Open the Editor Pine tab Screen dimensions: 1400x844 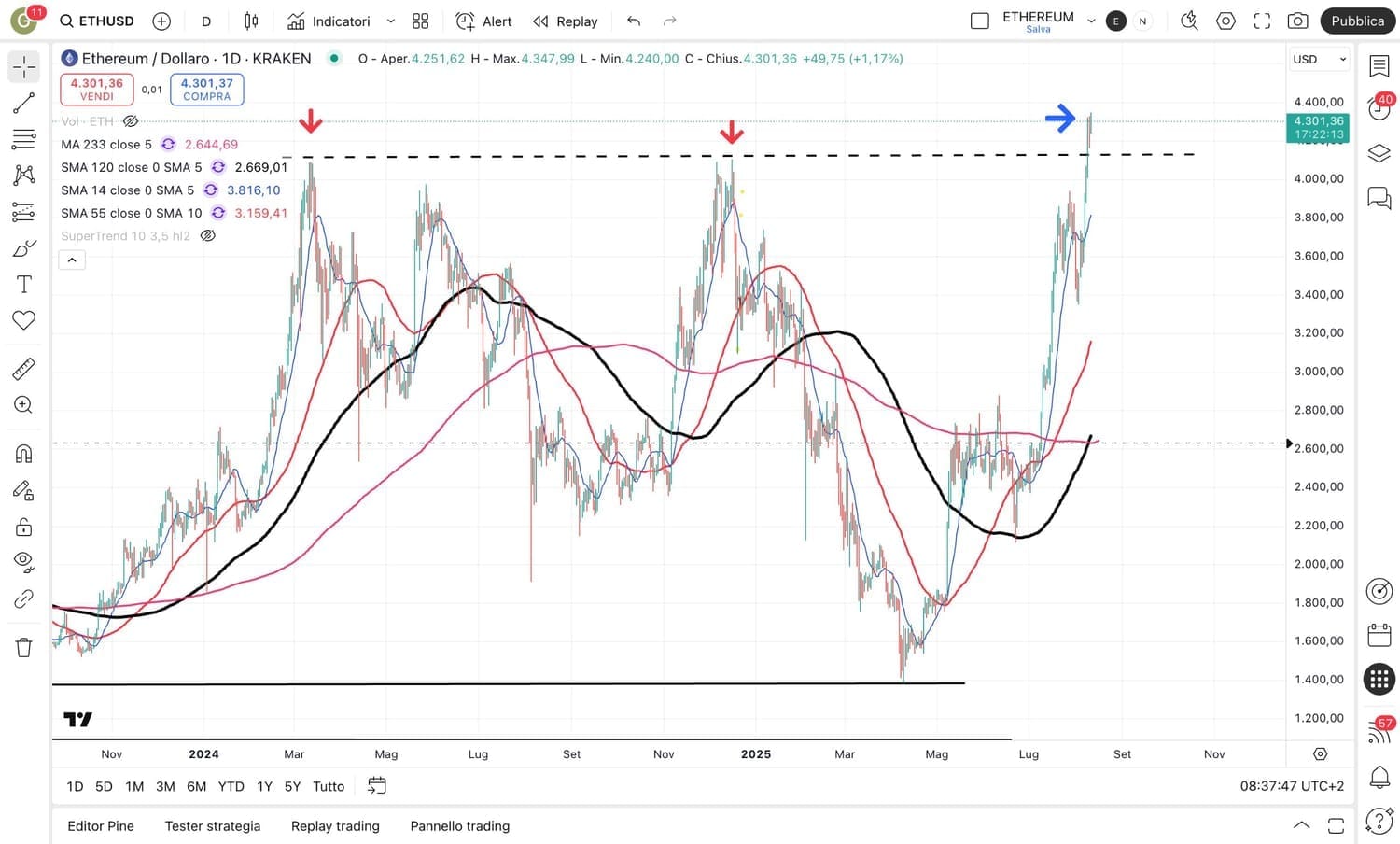pos(101,825)
